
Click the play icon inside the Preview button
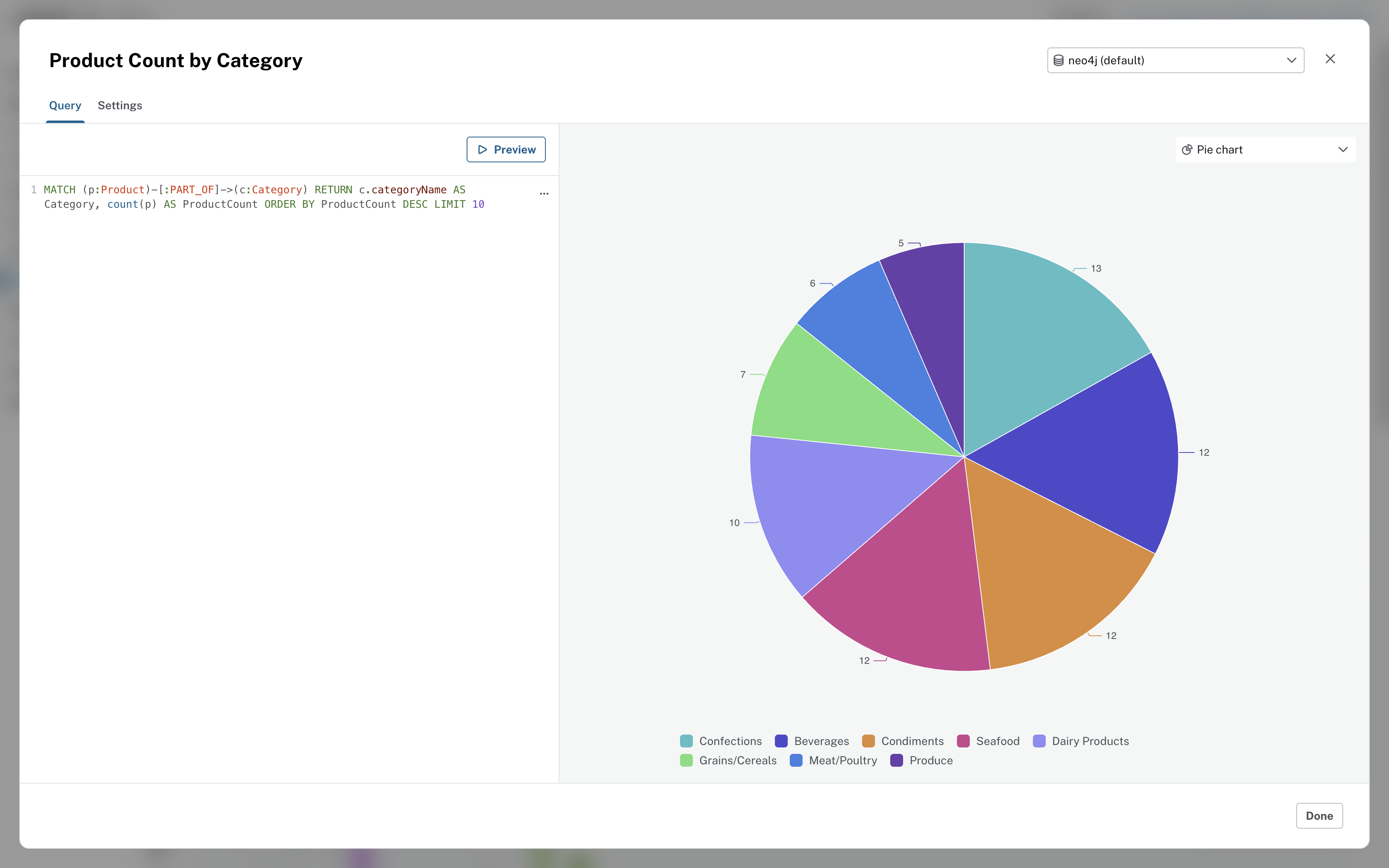(x=483, y=149)
